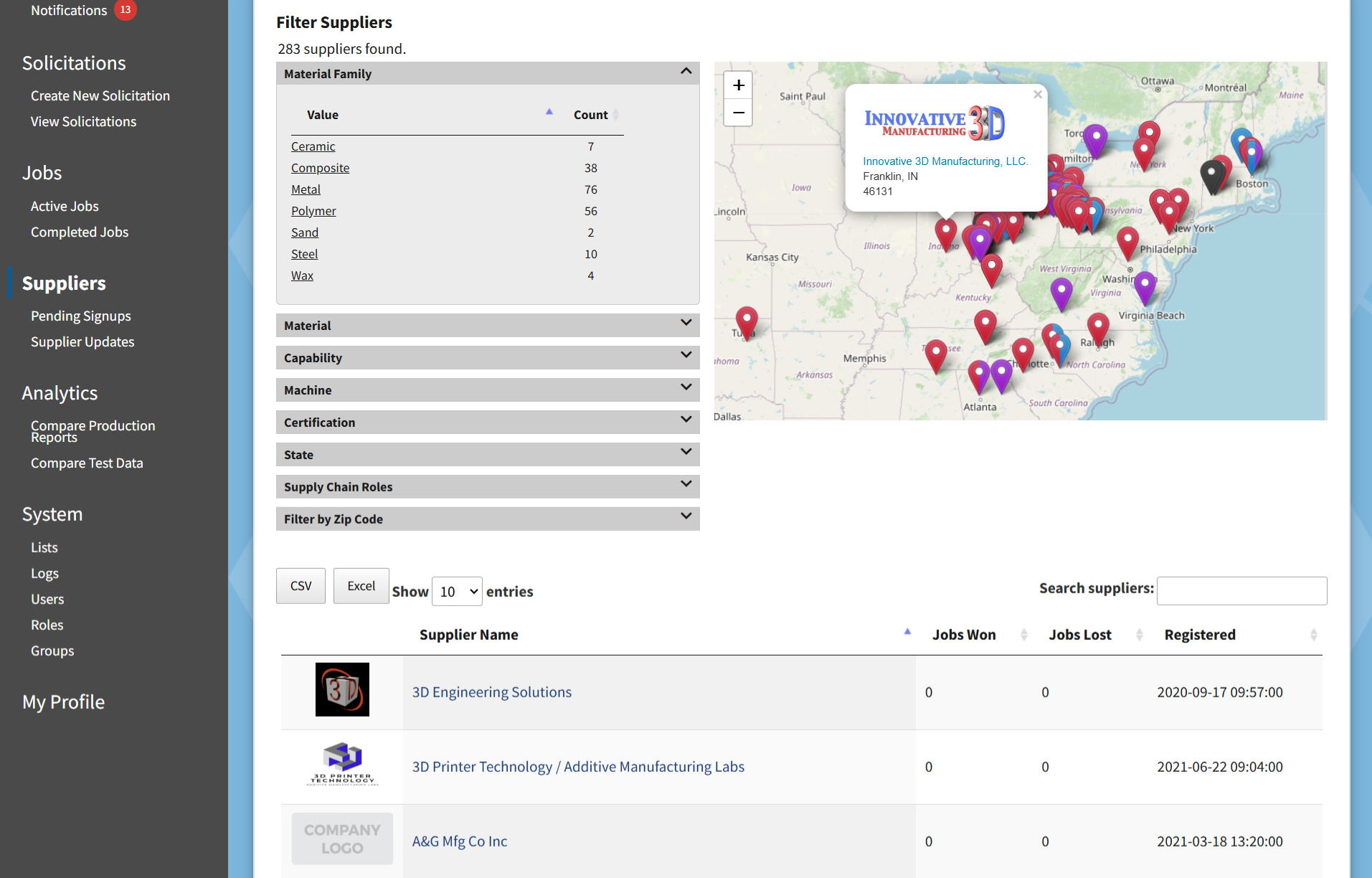Click the black map pin near Boston
This screenshot has height=878, width=1372.
point(1212,176)
